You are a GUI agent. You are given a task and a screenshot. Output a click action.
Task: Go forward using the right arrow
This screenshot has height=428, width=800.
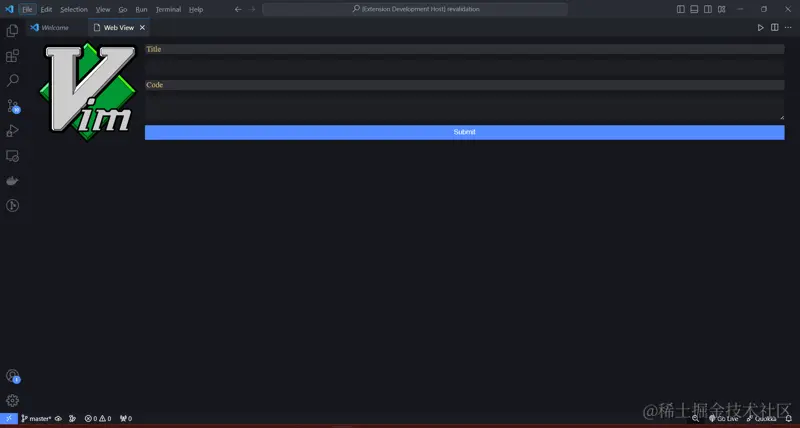click(252, 9)
